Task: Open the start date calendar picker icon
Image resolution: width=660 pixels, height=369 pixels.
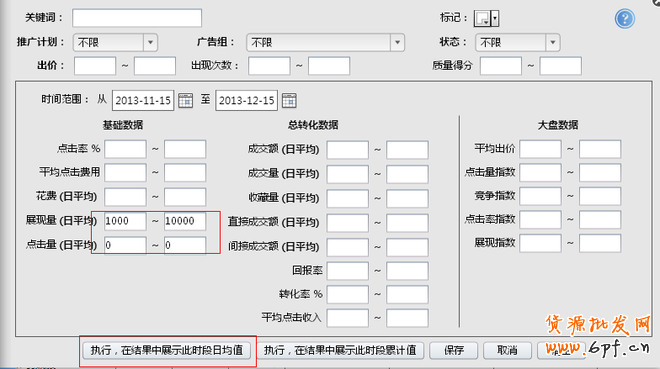Action: click(185, 101)
